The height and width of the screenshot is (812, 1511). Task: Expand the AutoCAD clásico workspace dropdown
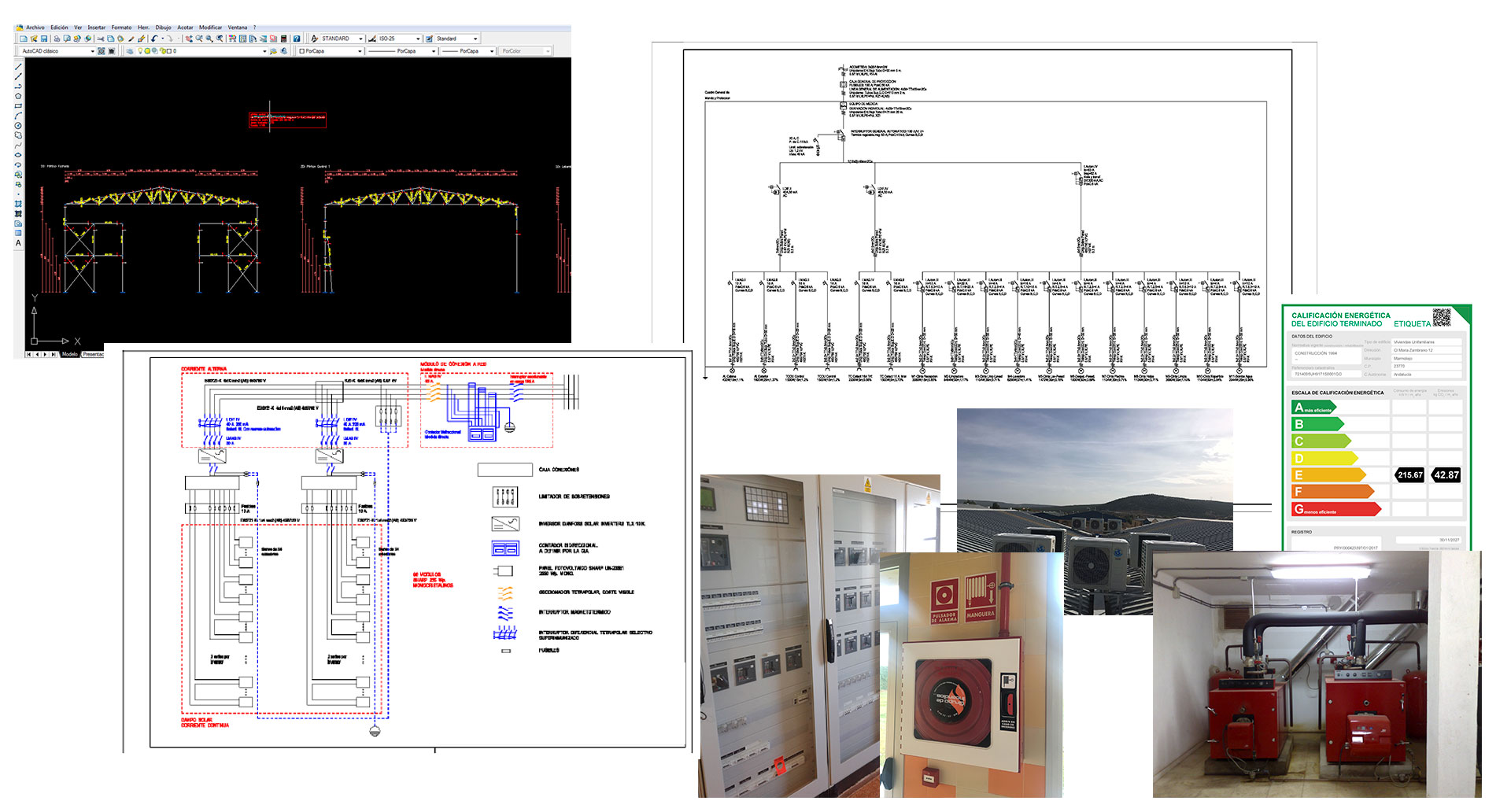click(x=92, y=51)
